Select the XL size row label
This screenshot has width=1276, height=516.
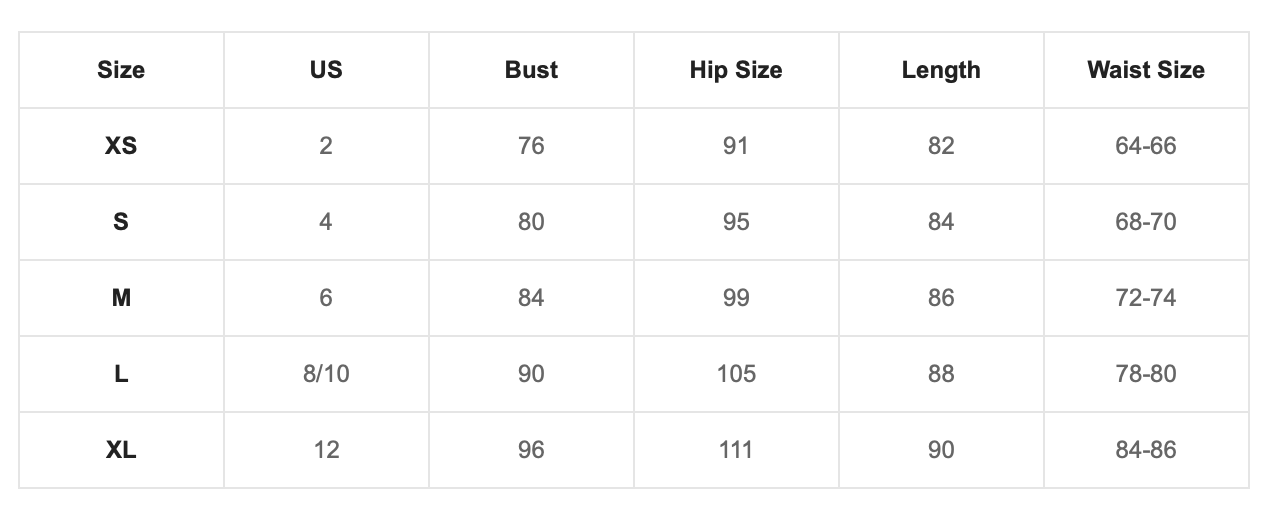[121, 450]
